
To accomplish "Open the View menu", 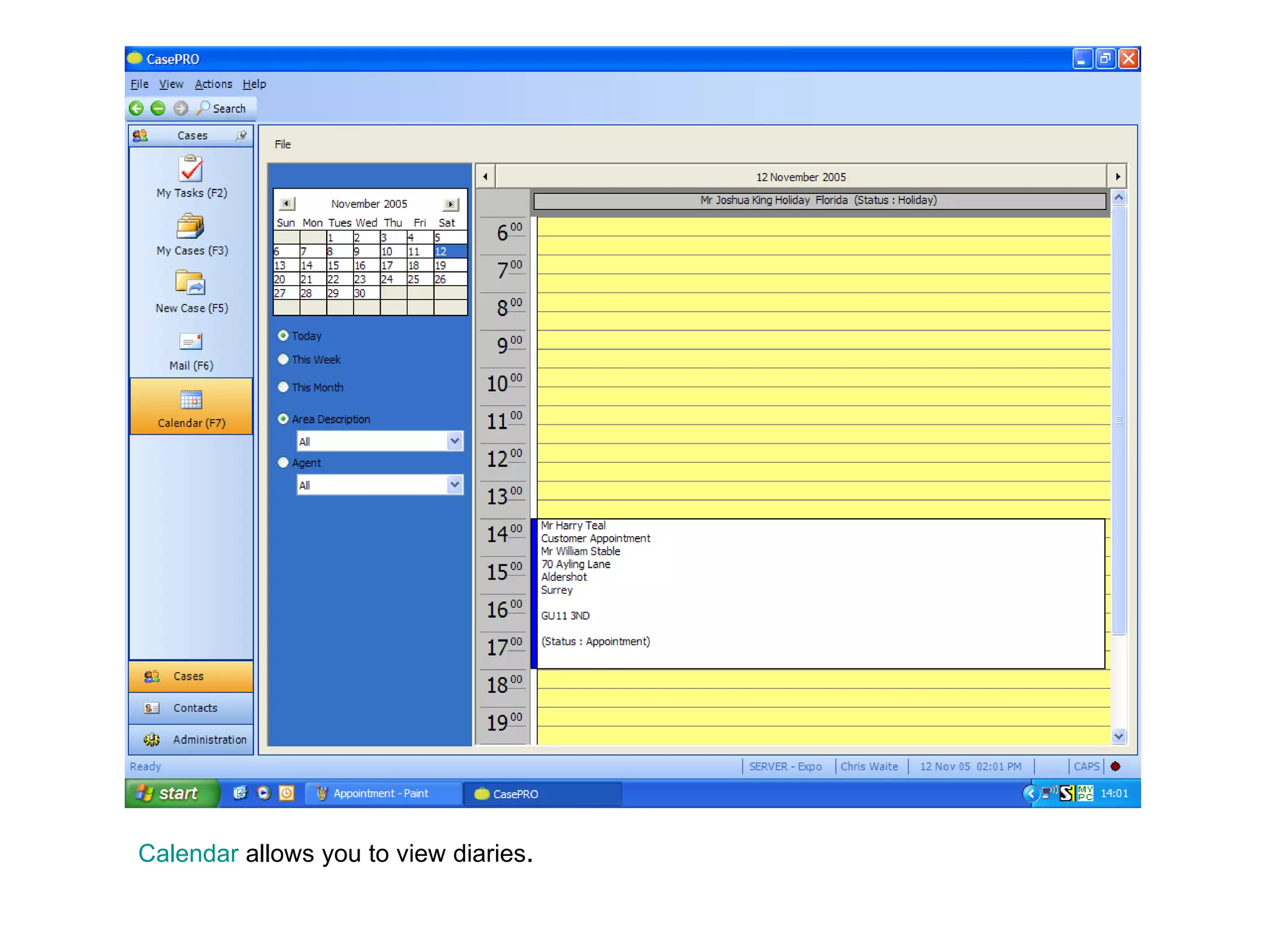I will pyautogui.click(x=171, y=84).
